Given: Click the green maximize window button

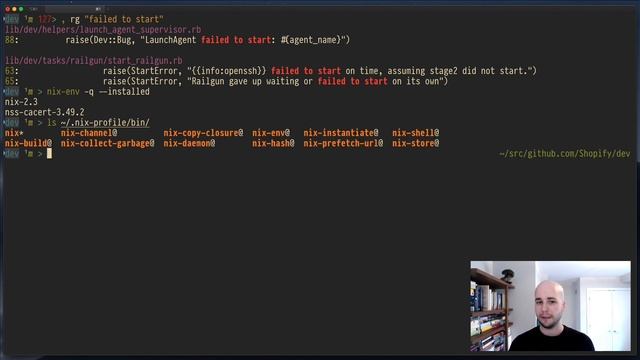Looking at the screenshot, I should [21, 9].
